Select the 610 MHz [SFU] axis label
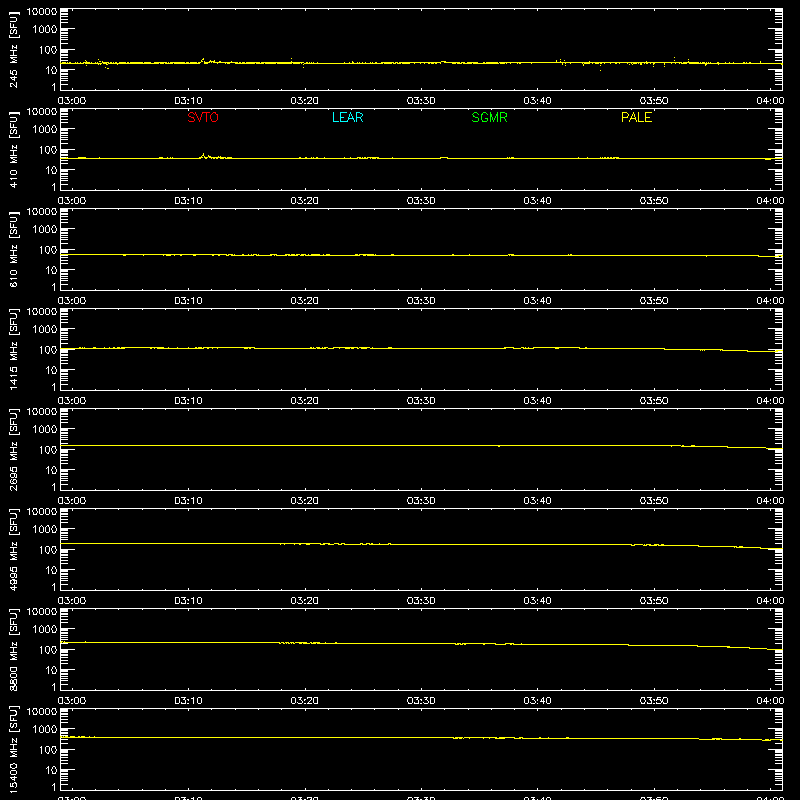Viewport: 800px width, 800px height. point(13,249)
